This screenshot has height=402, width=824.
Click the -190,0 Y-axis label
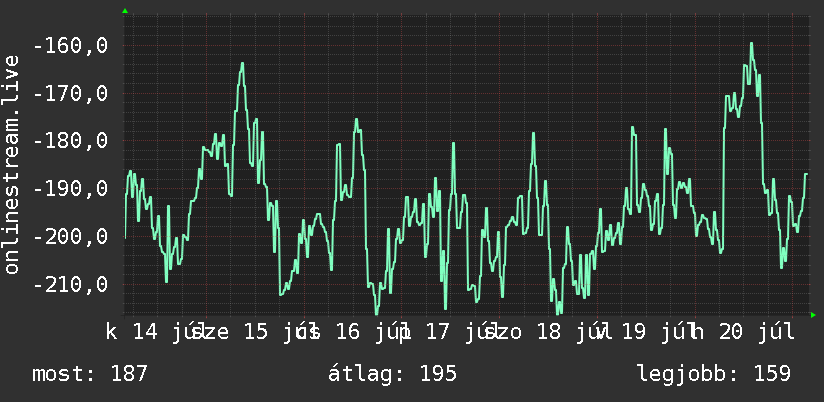coord(70,189)
